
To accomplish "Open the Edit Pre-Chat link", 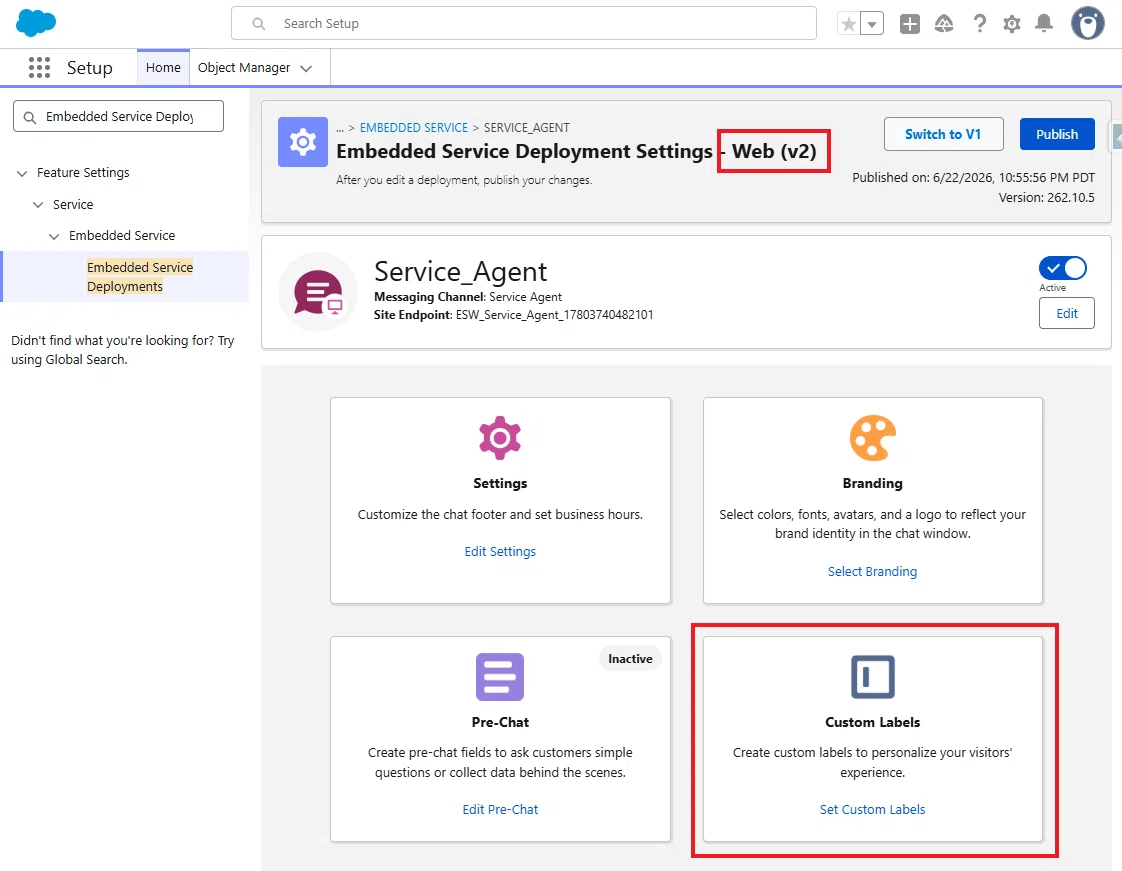I will tap(500, 809).
